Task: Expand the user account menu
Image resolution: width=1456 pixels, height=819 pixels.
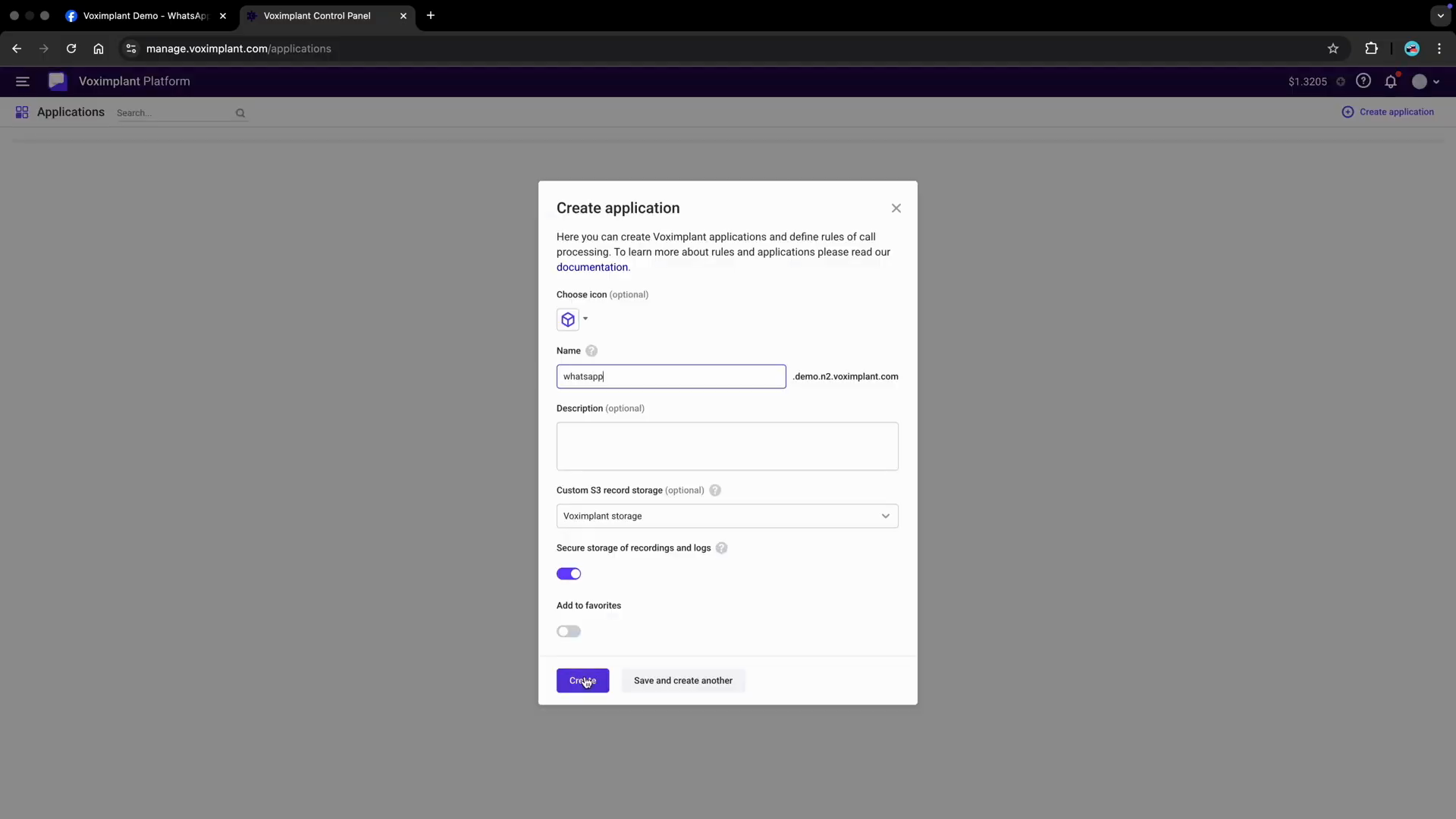Action: (x=1426, y=81)
